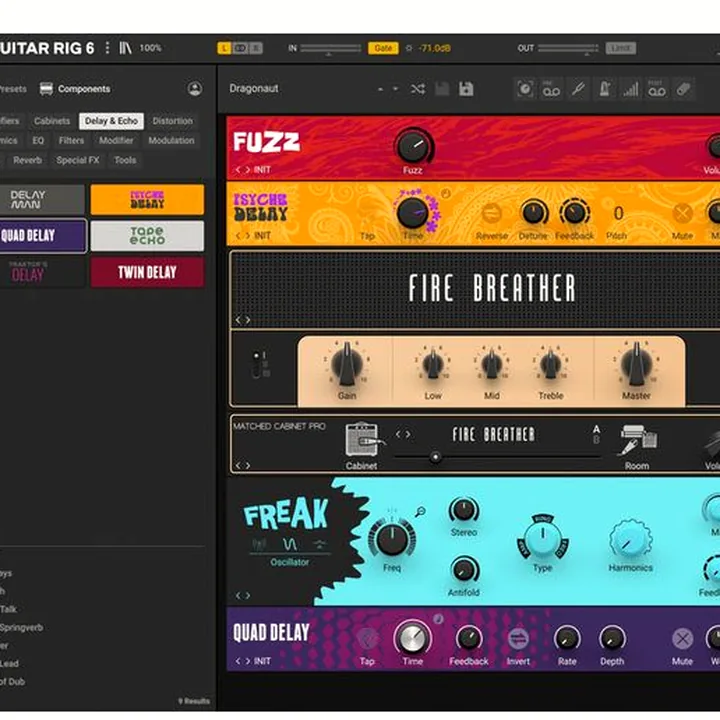
Task: Shuffle presets with the random icon
Action: (x=417, y=89)
